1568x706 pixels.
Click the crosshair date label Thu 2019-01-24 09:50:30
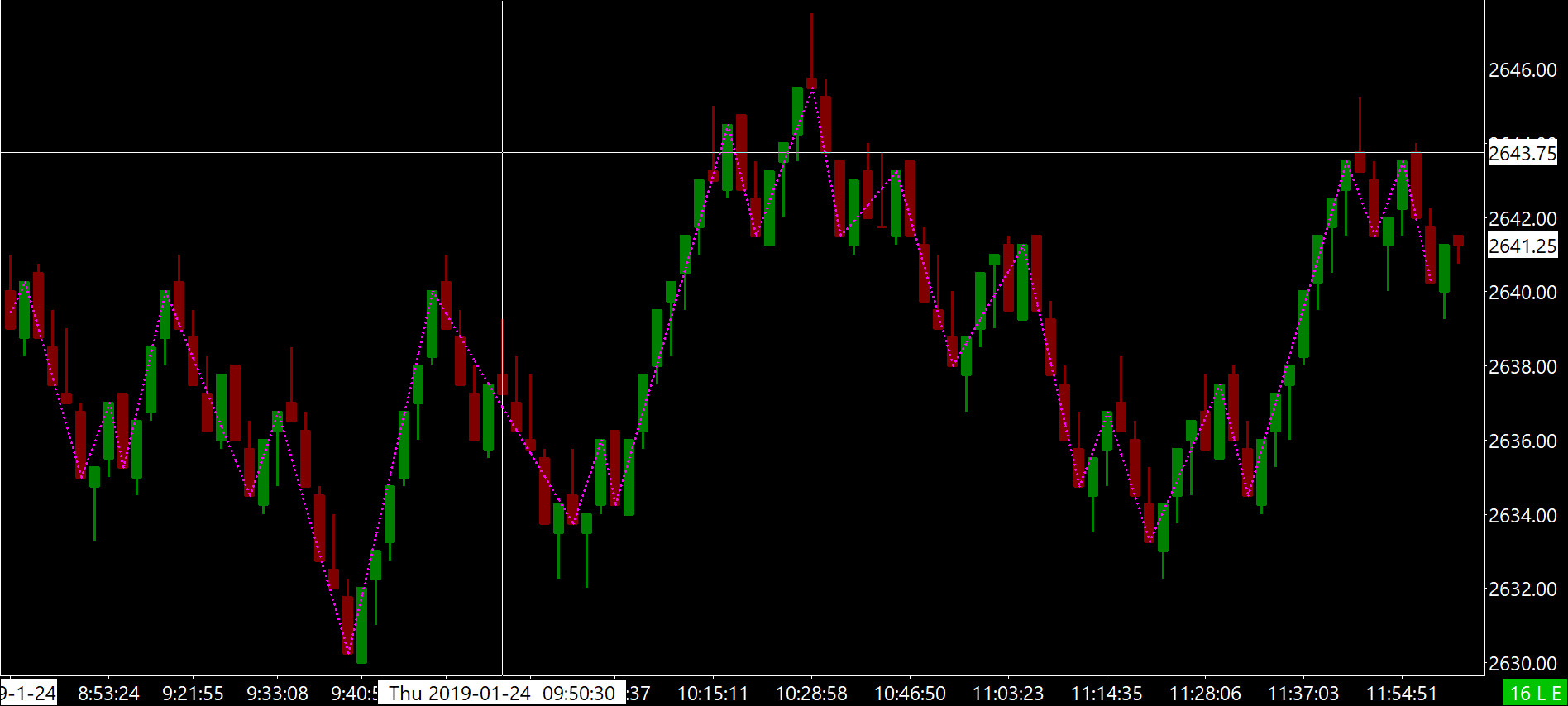click(502, 693)
